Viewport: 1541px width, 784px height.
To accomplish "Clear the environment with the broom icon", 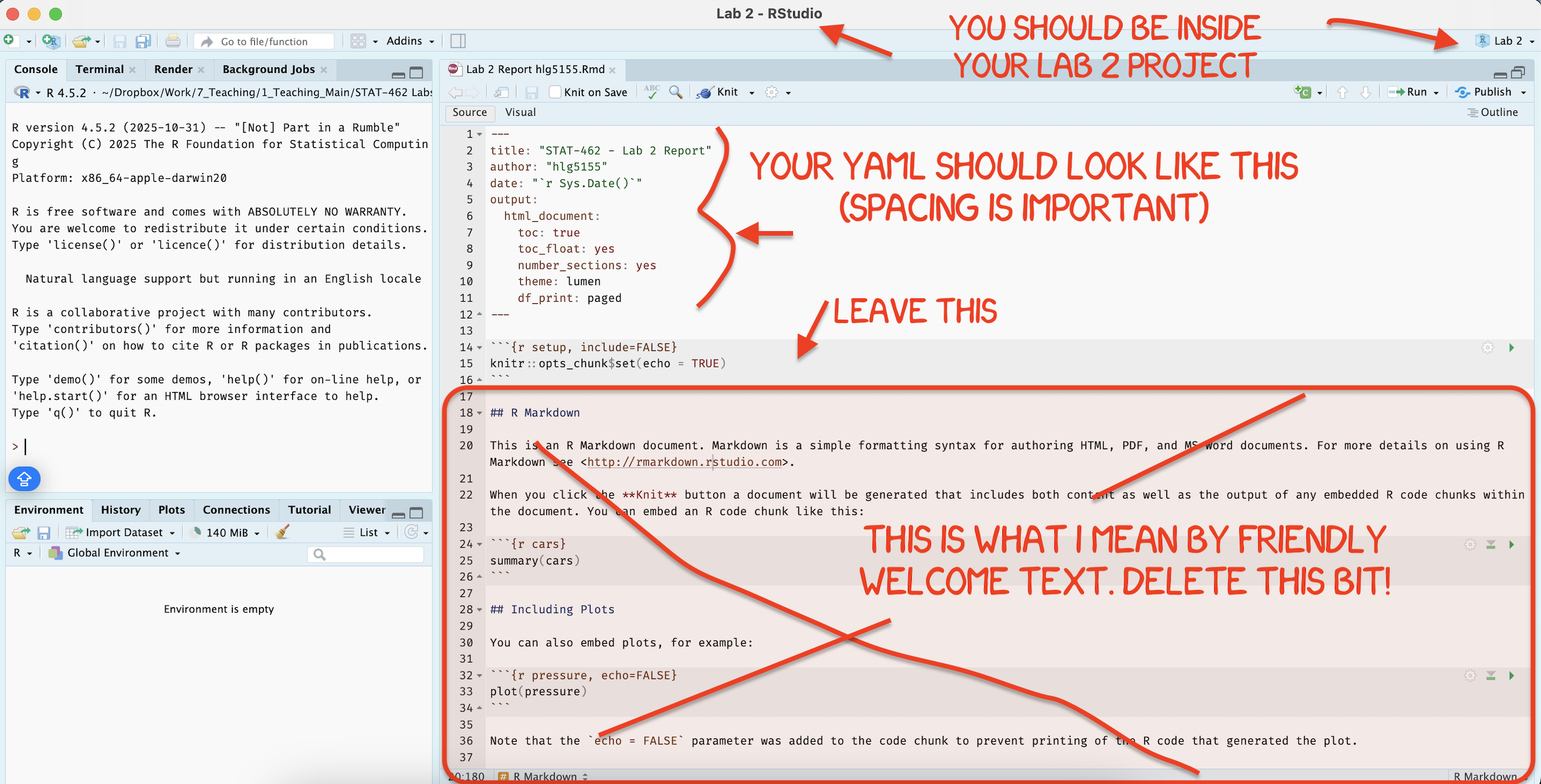I will pos(282,532).
